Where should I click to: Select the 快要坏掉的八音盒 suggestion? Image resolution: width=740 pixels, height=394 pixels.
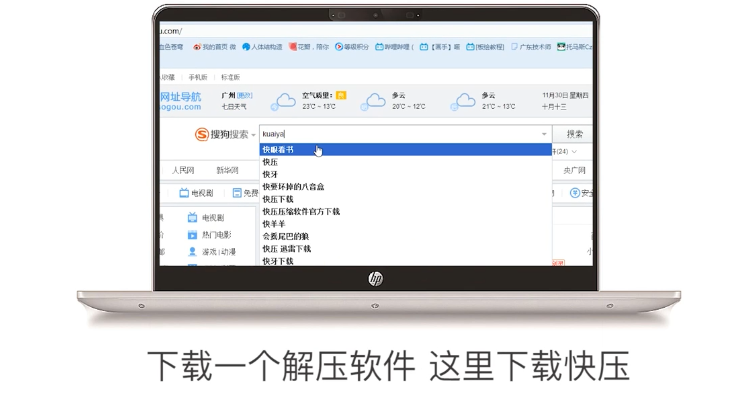tap(405, 187)
